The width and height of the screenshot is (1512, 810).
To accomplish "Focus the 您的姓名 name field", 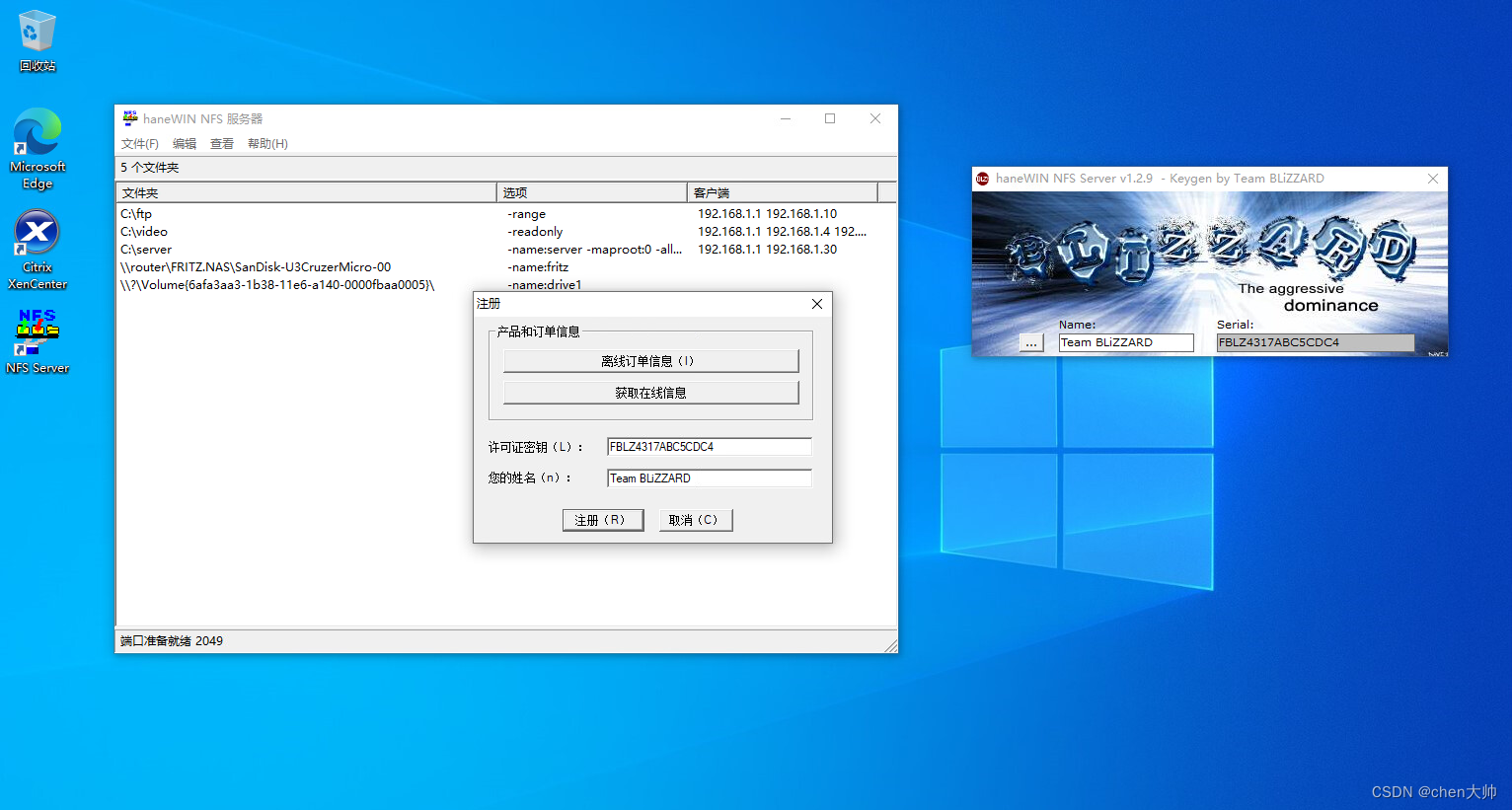I will tap(709, 479).
